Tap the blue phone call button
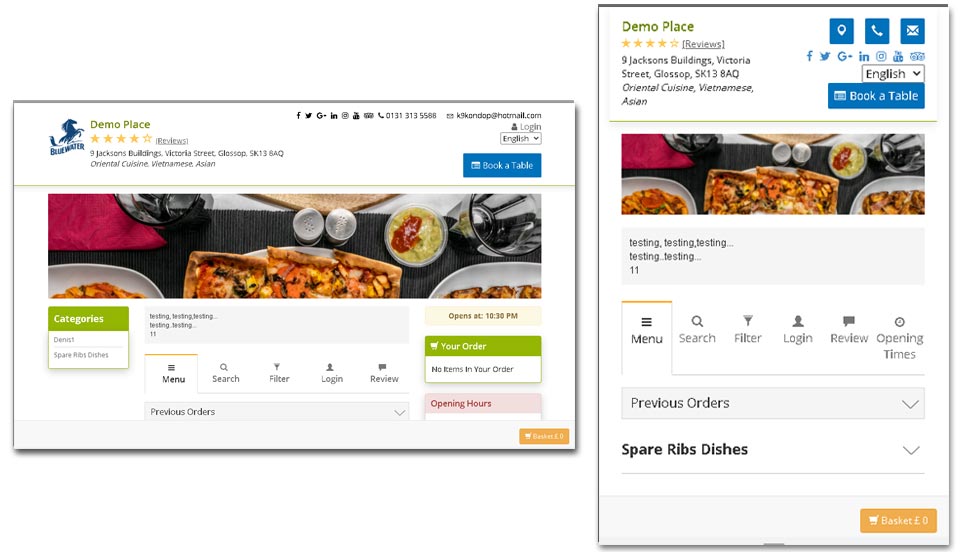Image resolution: width=969 pixels, height=552 pixels. (877, 31)
